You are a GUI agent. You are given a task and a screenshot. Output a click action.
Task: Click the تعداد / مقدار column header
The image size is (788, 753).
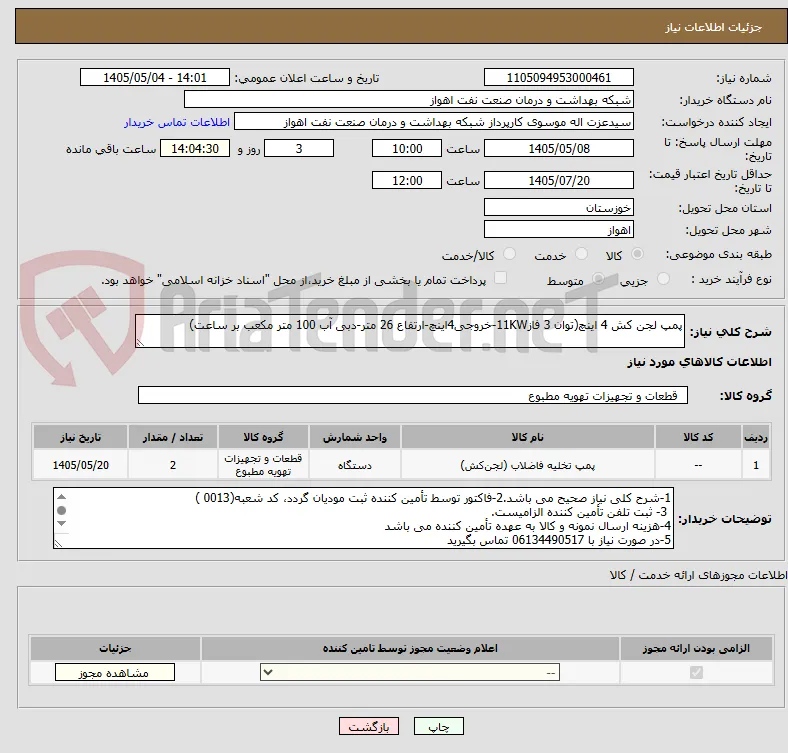click(173, 437)
